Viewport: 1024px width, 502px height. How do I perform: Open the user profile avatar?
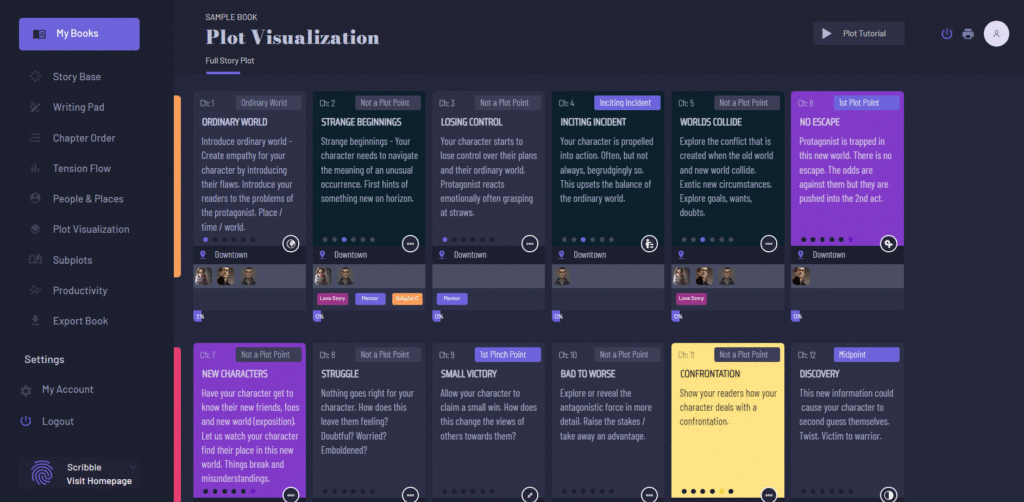996,34
